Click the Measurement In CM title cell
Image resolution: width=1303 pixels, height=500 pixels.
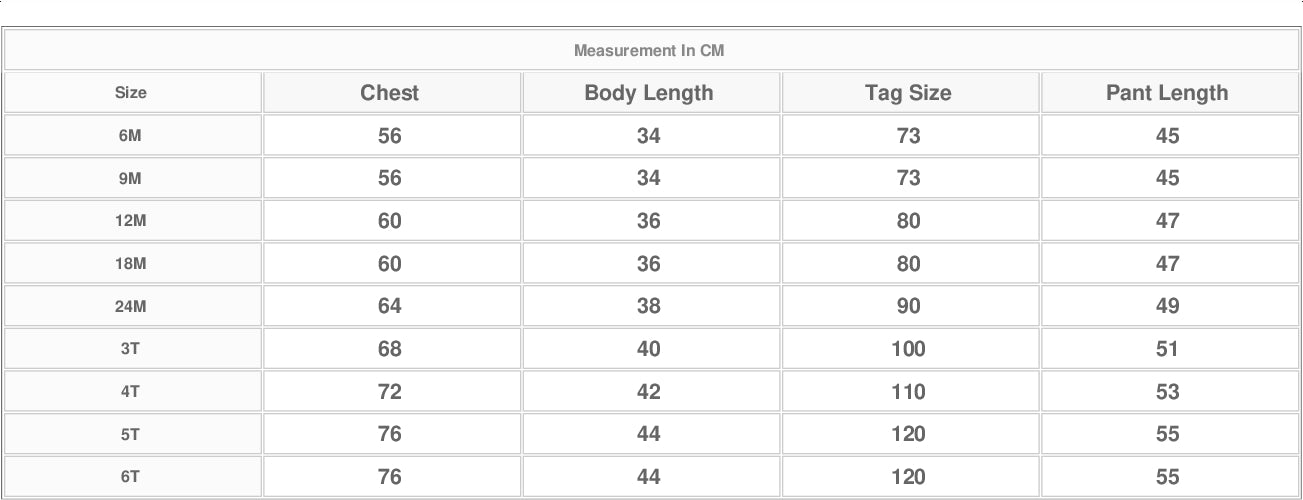649,50
